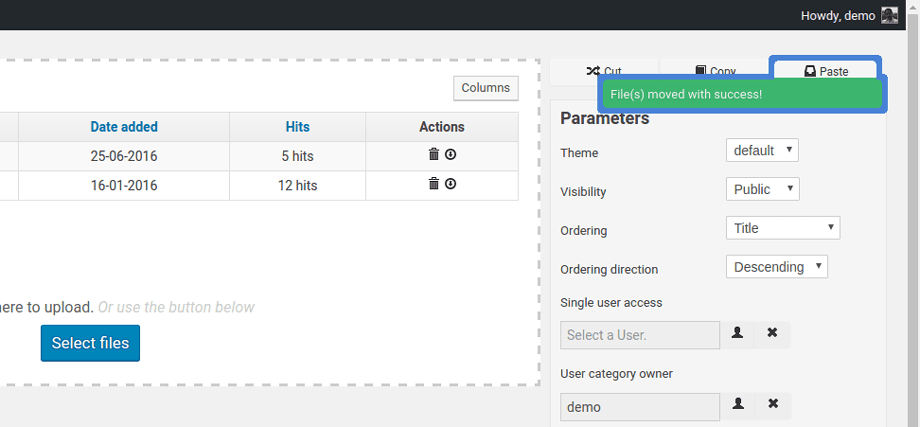
Task: Open the Ordering dropdown showing Title
Action: 782,228
